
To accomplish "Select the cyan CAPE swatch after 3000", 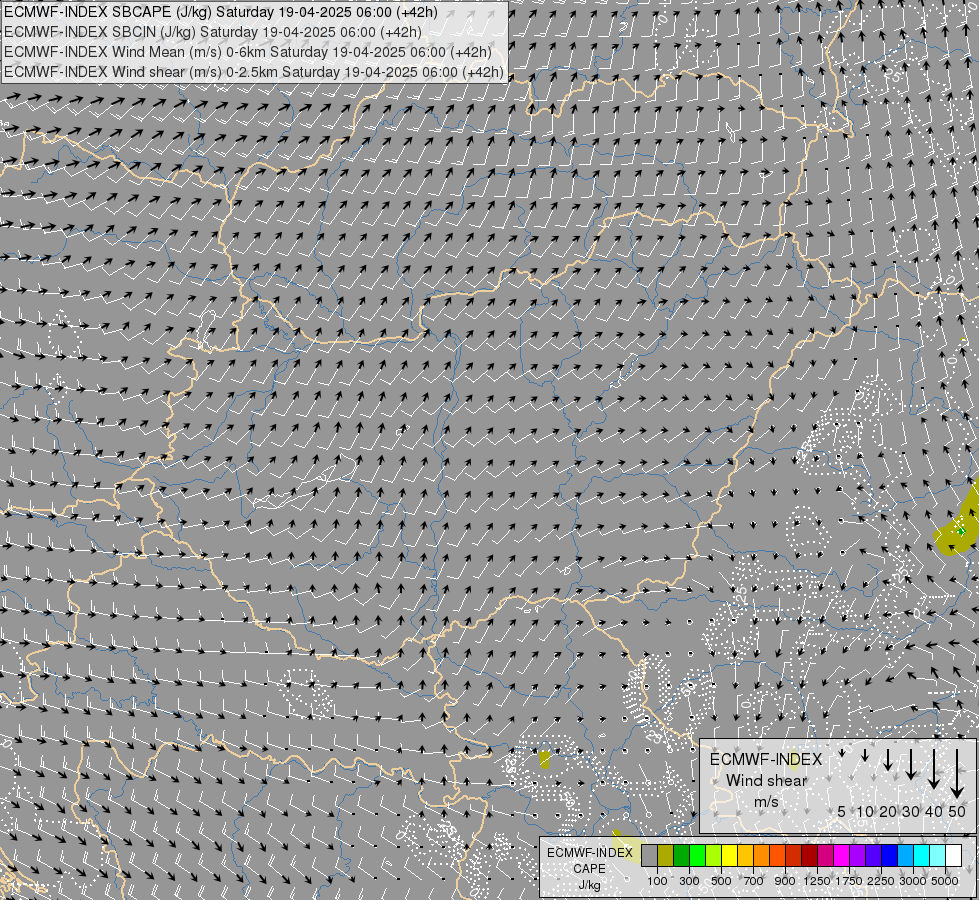I will coord(922,856).
